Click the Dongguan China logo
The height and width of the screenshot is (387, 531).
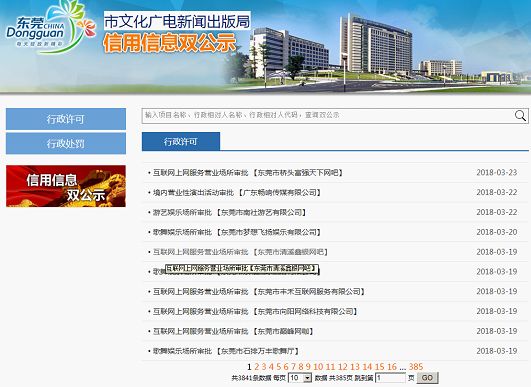(51, 27)
